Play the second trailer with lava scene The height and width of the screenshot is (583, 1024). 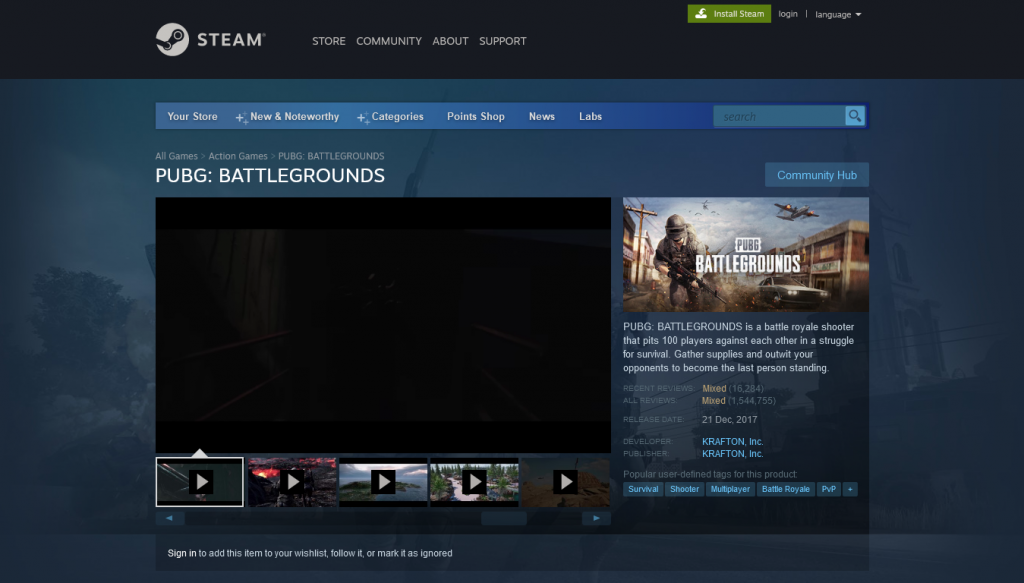click(x=292, y=482)
